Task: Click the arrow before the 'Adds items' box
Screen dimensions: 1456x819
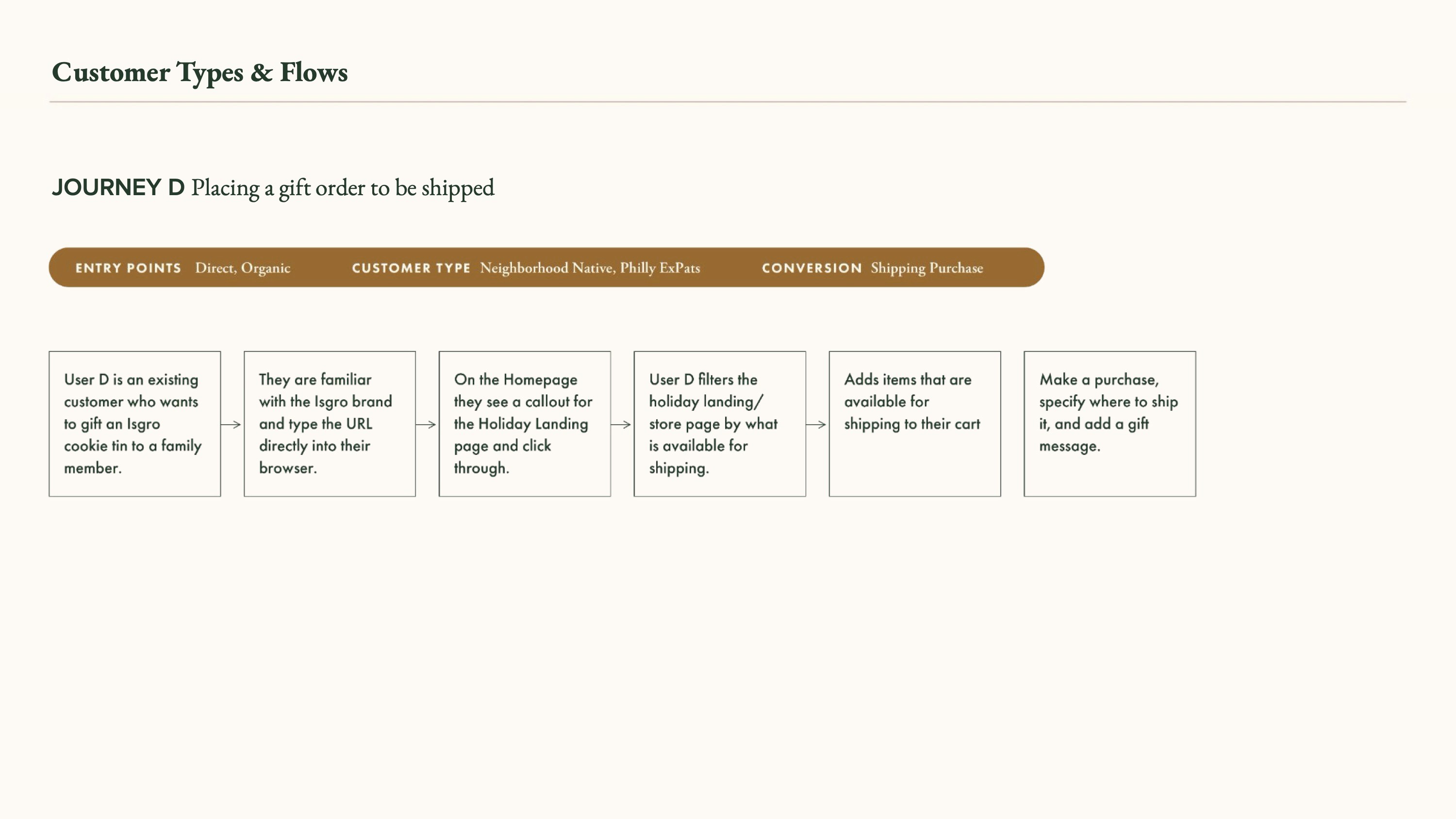Action: (x=816, y=424)
